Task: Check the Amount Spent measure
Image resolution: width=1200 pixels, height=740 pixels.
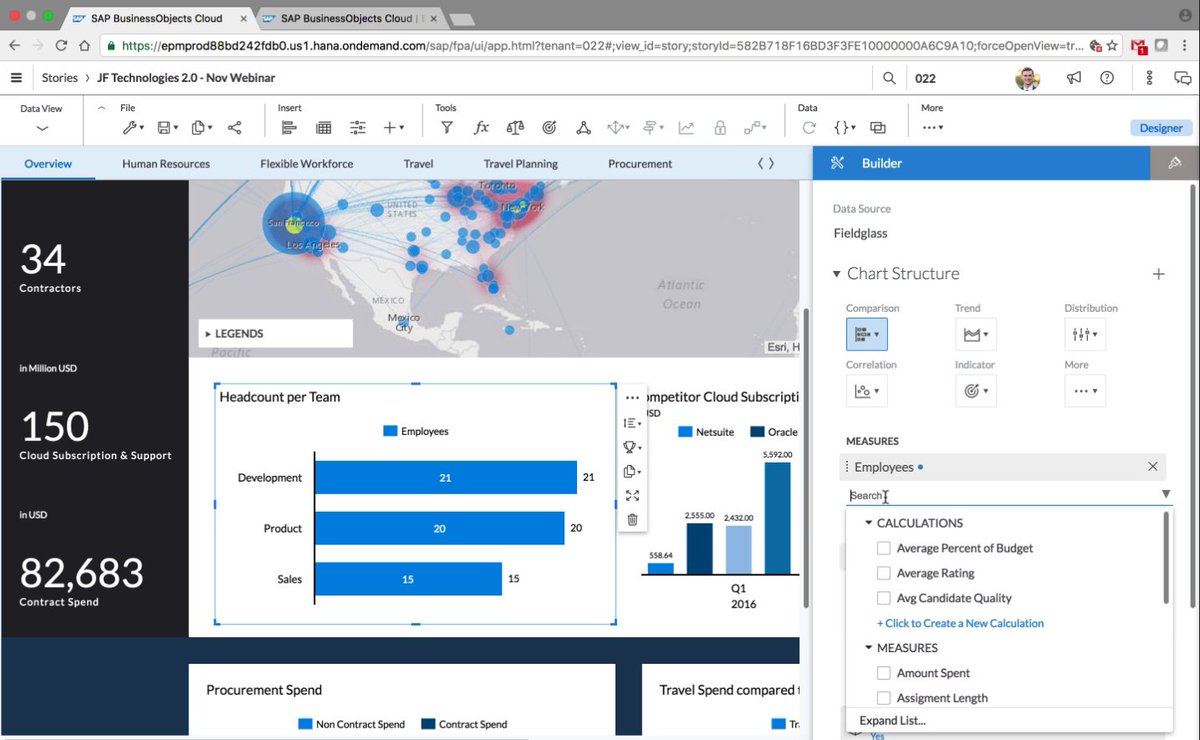Action: pos(883,673)
